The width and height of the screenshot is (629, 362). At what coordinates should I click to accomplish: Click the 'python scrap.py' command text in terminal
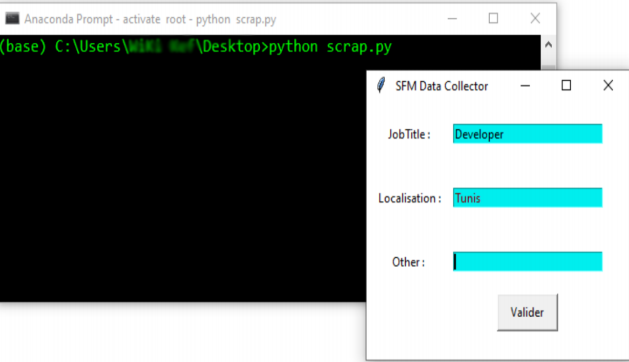(x=330, y=47)
